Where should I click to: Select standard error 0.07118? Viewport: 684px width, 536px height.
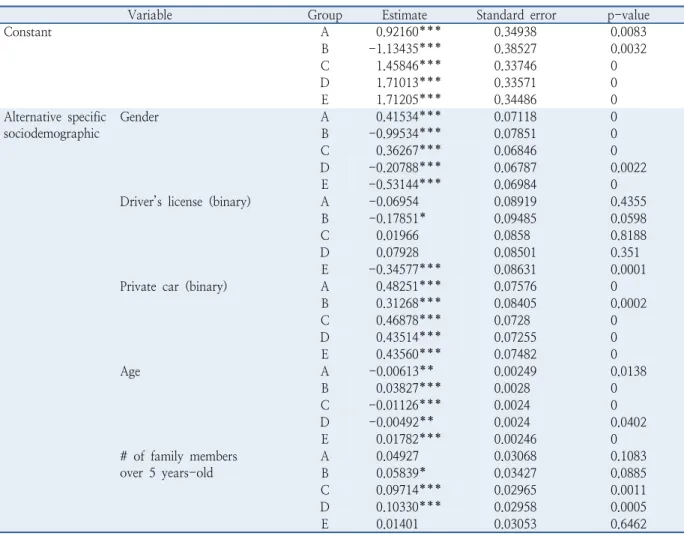point(515,117)
